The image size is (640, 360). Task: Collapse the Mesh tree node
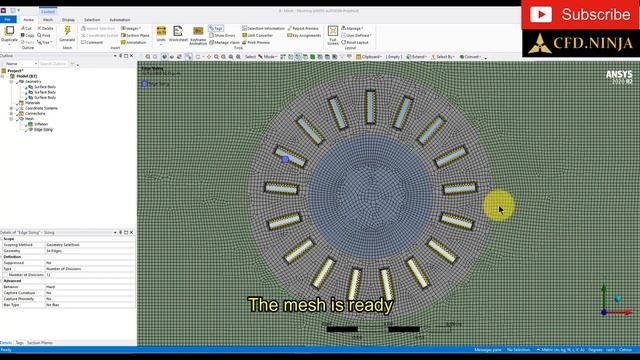tap(11, 119)
